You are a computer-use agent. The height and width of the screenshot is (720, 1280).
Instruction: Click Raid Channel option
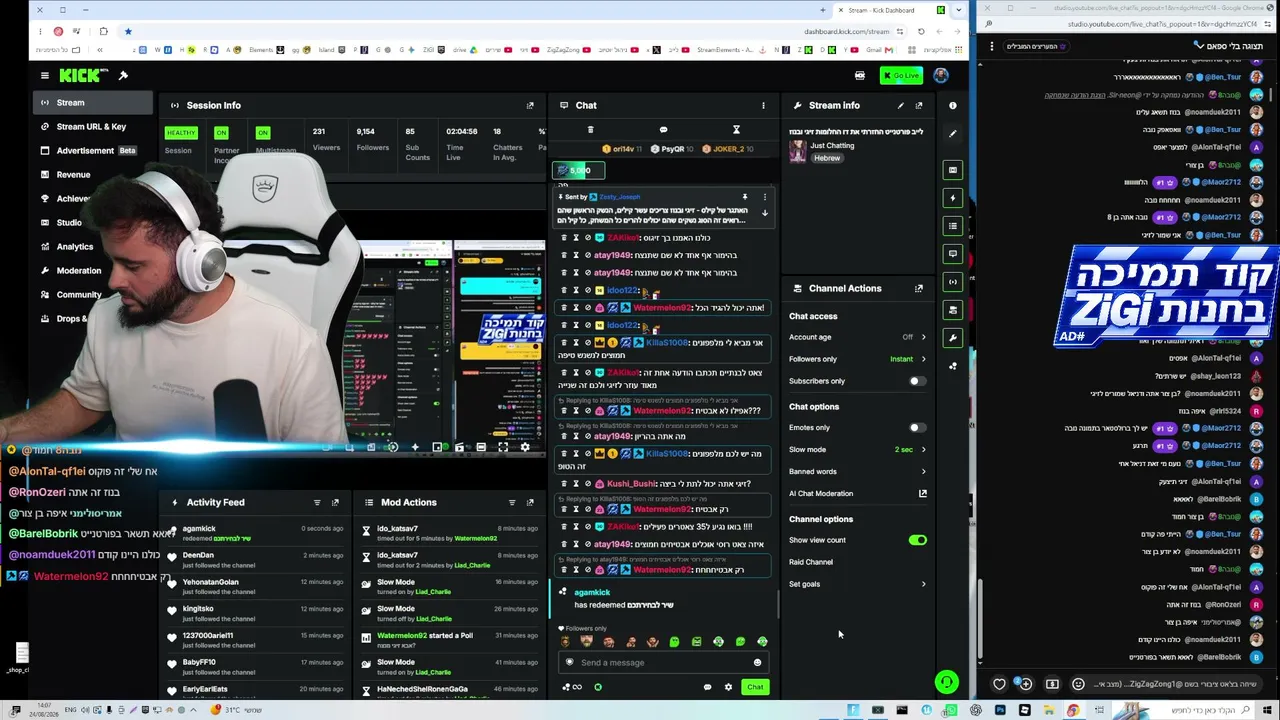coord(811,562)
